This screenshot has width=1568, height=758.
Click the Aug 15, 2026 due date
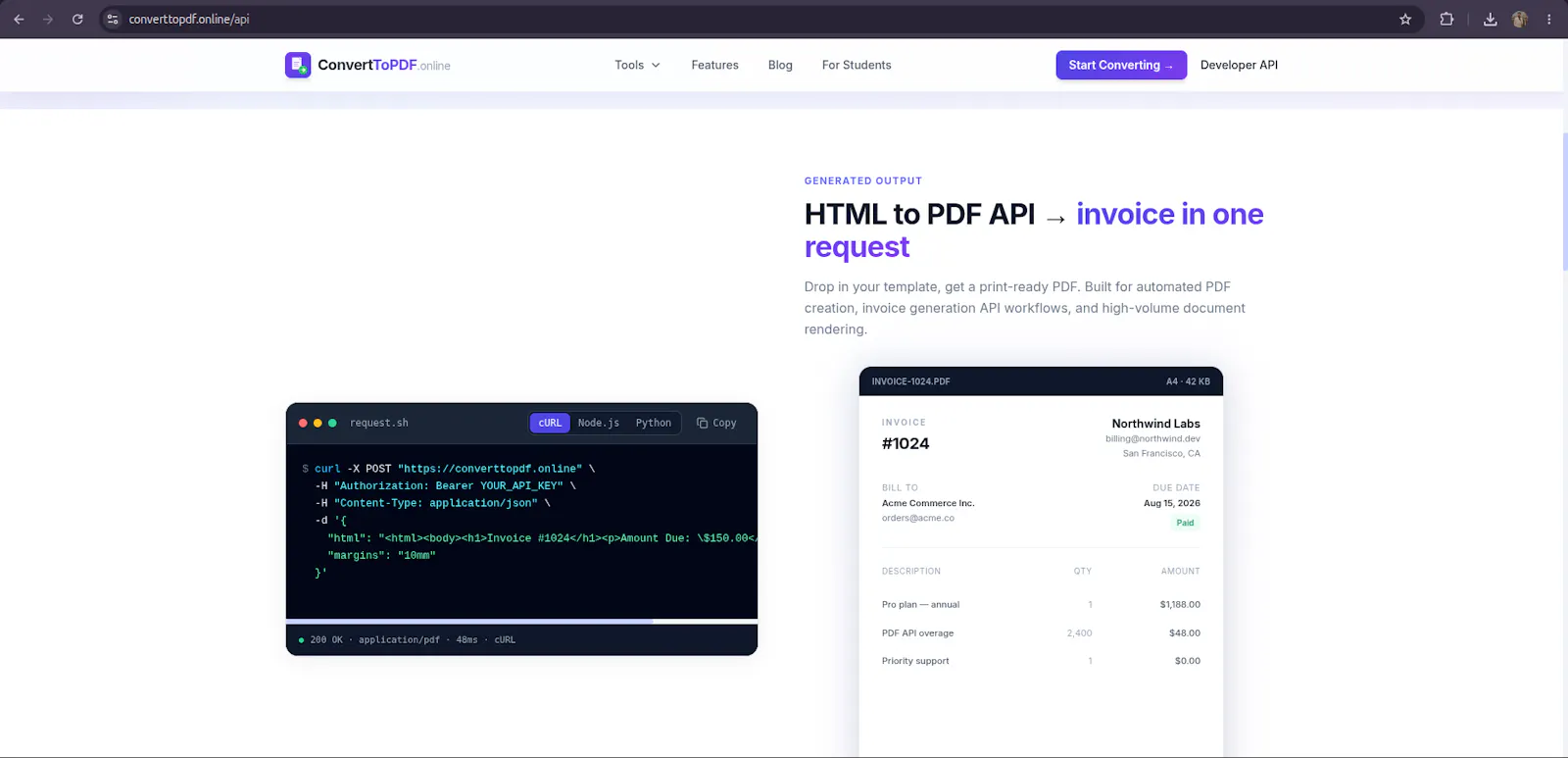pyautogui.click(x=1171, y=503)
